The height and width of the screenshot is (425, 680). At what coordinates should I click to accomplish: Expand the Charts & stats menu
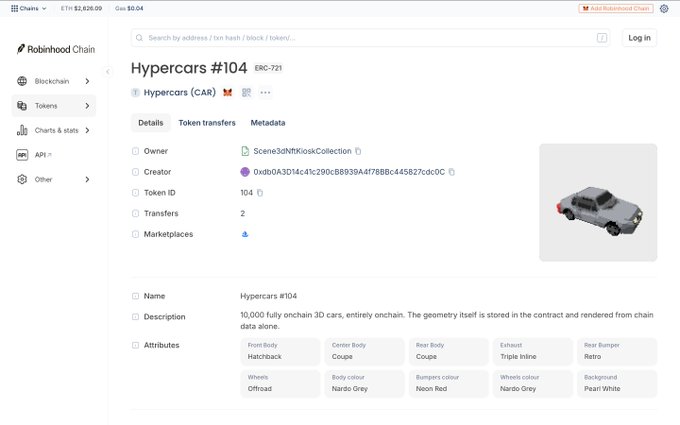[54, 130]
